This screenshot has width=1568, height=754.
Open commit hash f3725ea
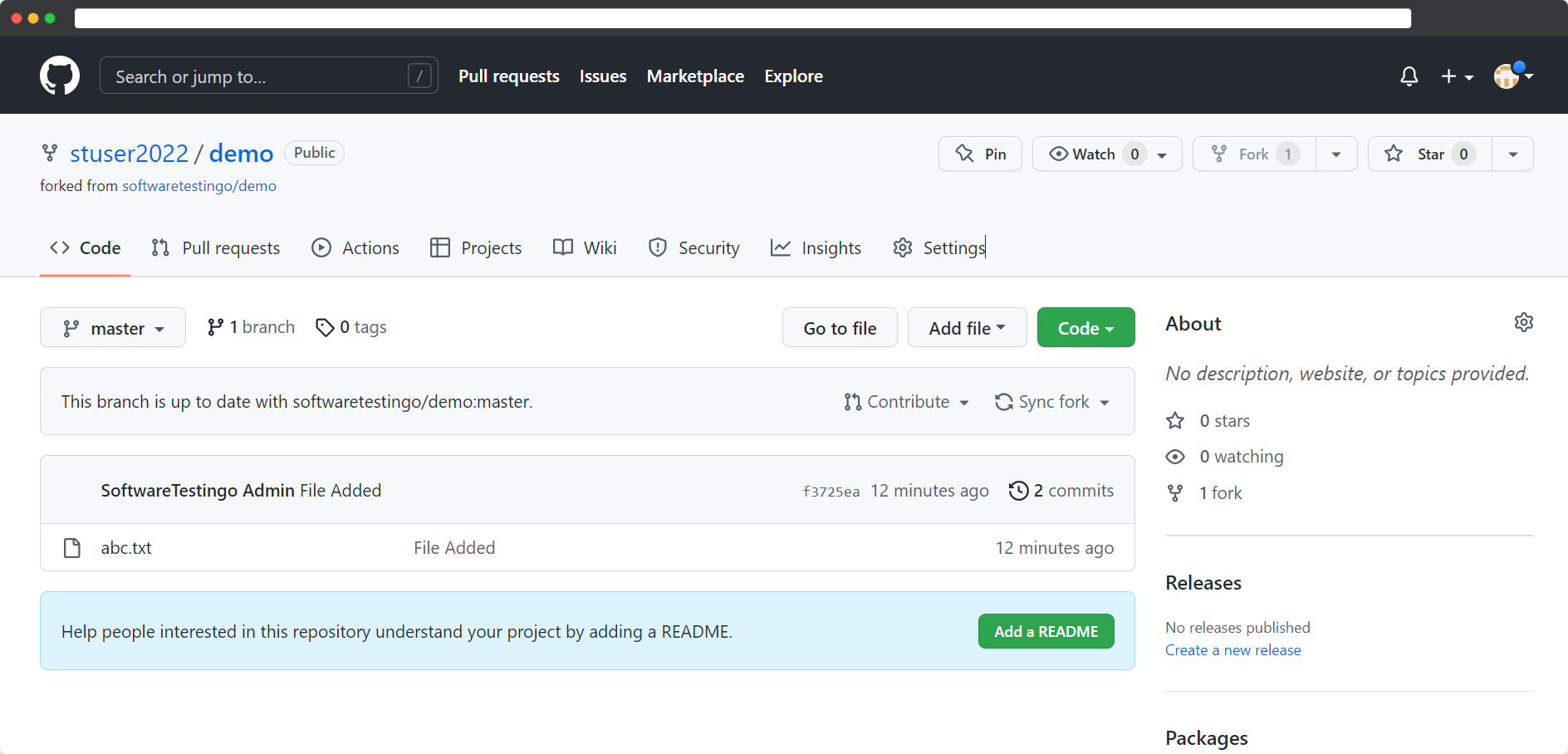click(x=831, y=492)
